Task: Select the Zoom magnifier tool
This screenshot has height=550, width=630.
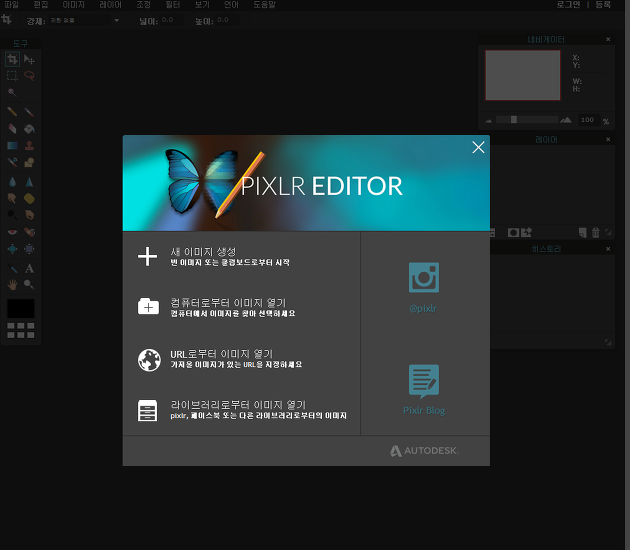Action: pos(29,284)
